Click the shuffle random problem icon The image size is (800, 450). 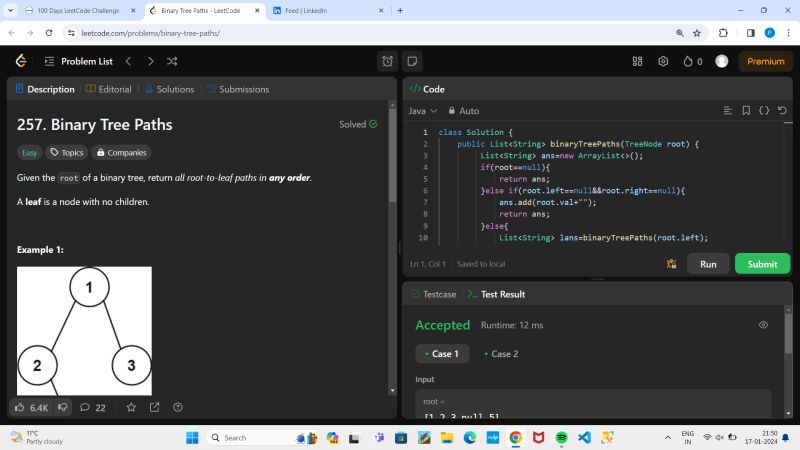tap(172, 61)
